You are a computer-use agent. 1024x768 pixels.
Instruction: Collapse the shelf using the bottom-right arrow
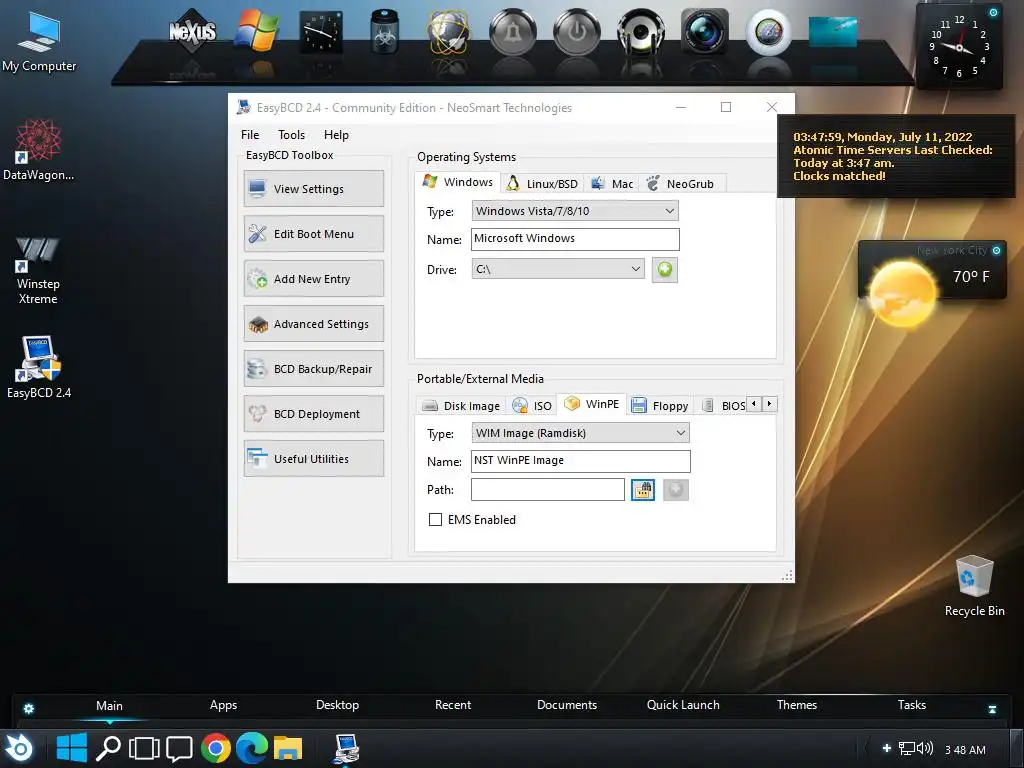tap(992, 709)
